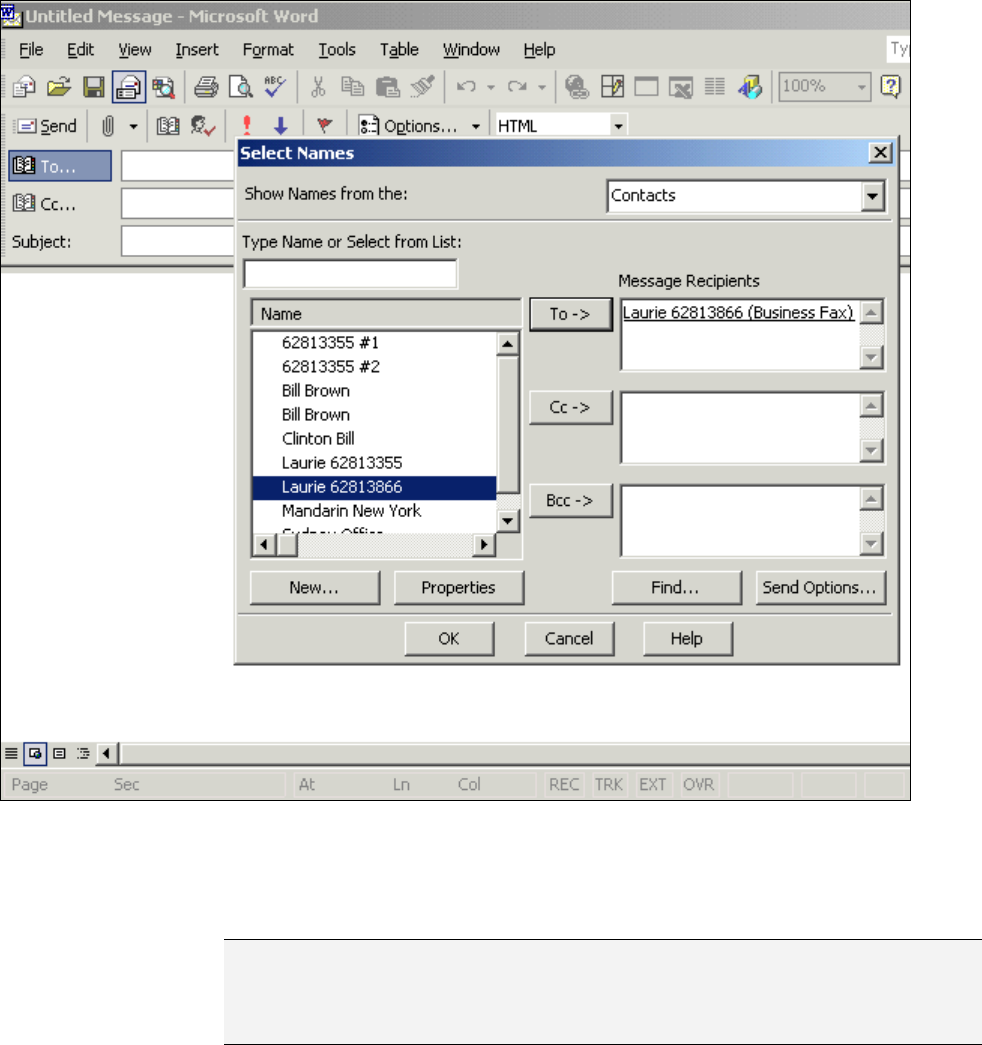The height and width of the screenshot is (1045, 982).
Task: Click the To -> button in dialog
Action: (570, 315)
